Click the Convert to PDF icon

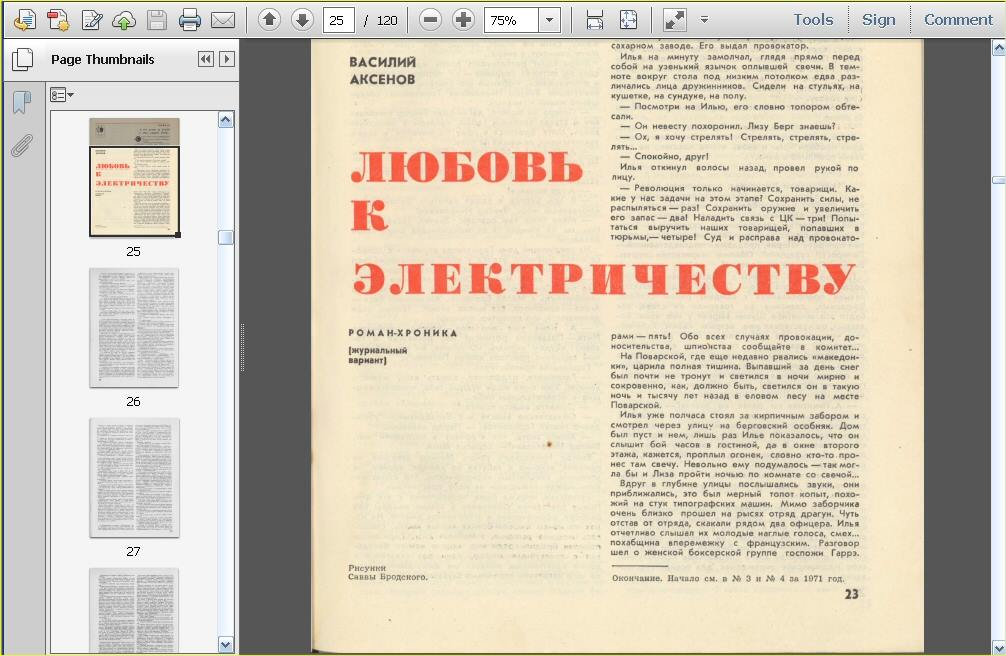coord(59,18)
